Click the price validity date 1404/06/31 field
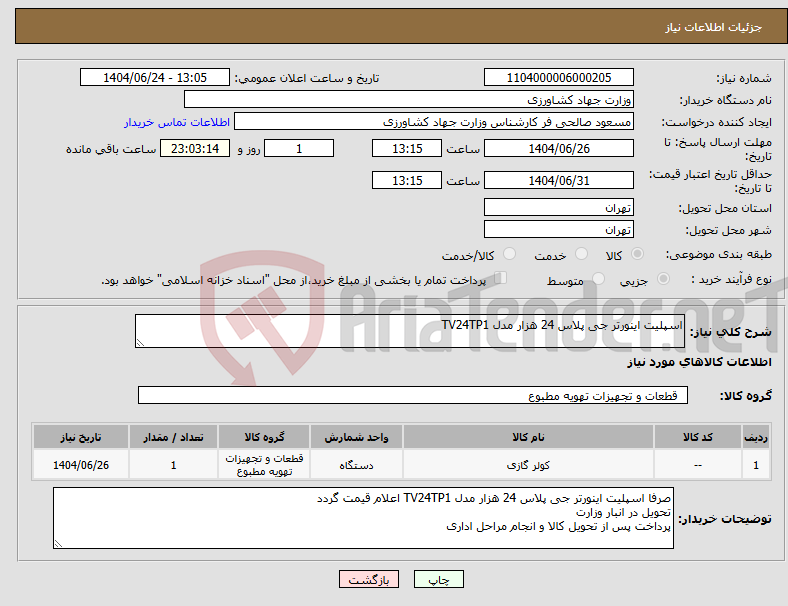Image resolution: width=788 pixels, height=606 pixels. pos(559,180)
